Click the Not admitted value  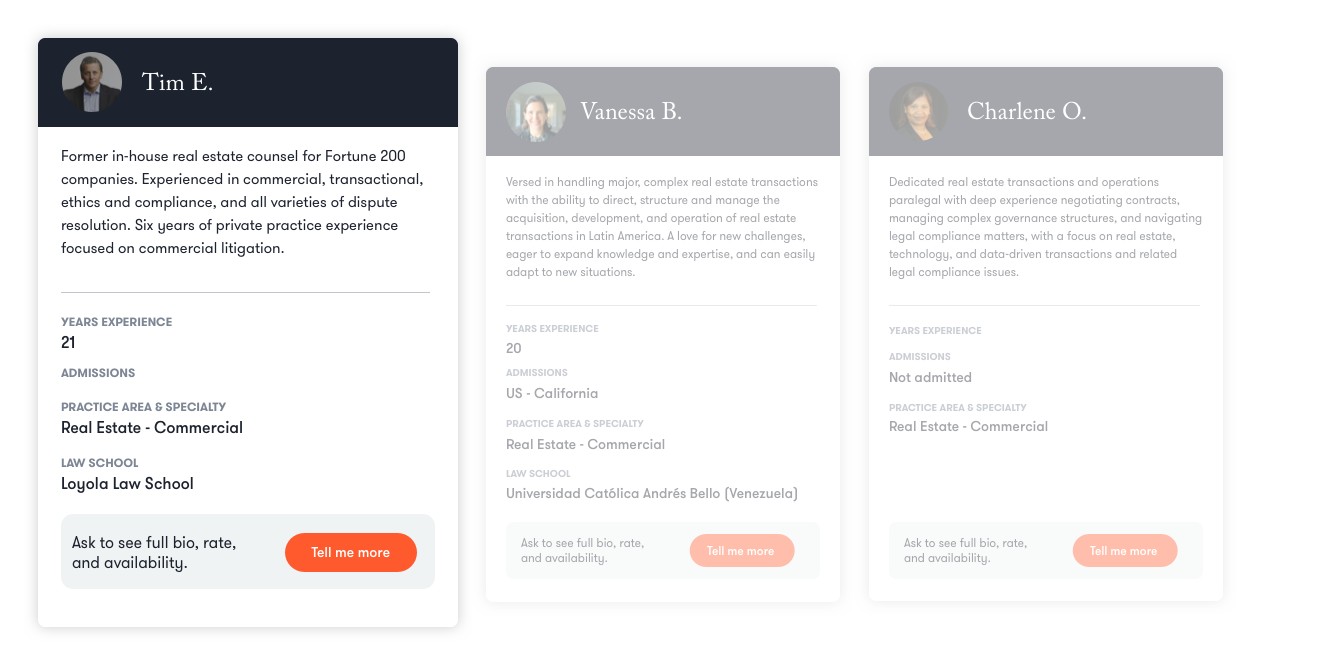[x=930, y=377]
